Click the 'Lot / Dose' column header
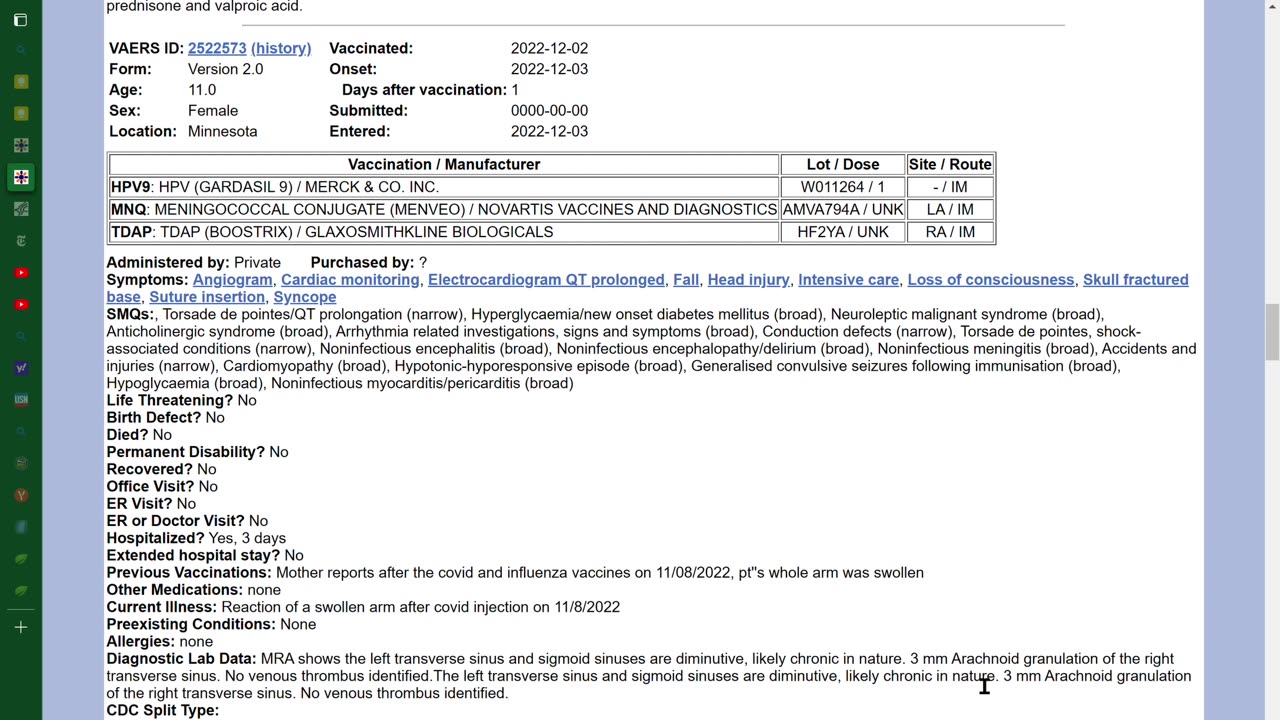The height and width of the screenshot is (720, 1280). 843,164
